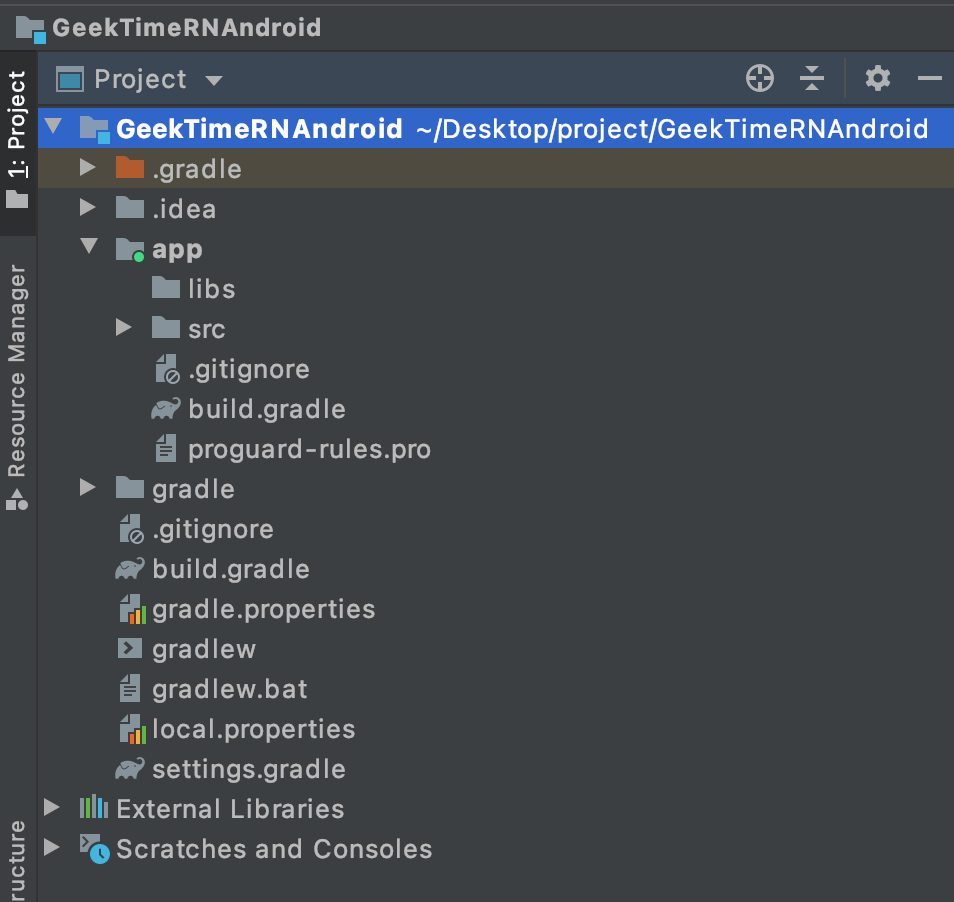Image resolution: width=954 pixels, height=902 pixels.
Task: Click the Scratches and Consoles icon
Action: click(x=94, y=849)
